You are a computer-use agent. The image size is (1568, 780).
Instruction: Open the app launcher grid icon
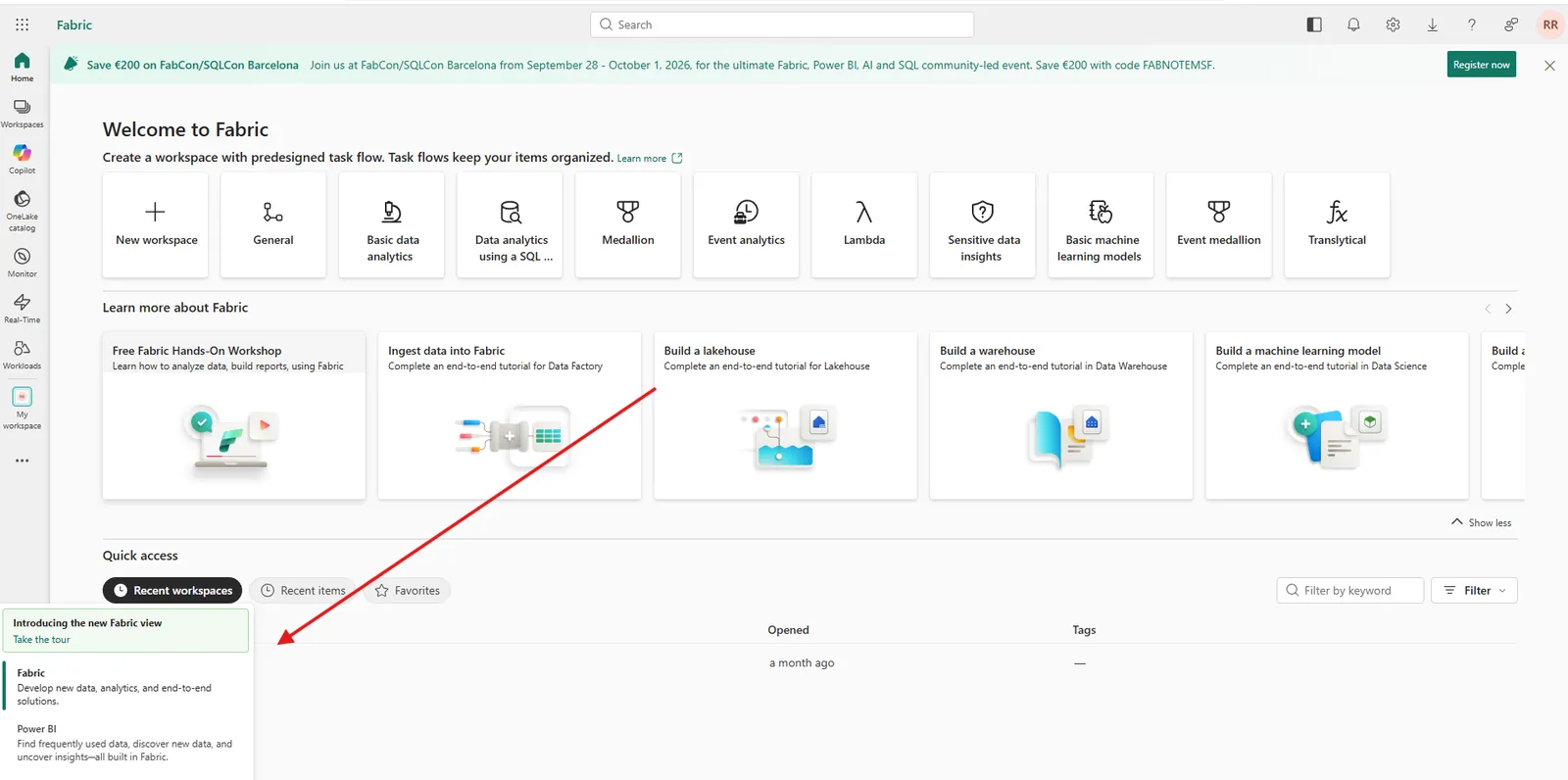[x=22, y=24]
